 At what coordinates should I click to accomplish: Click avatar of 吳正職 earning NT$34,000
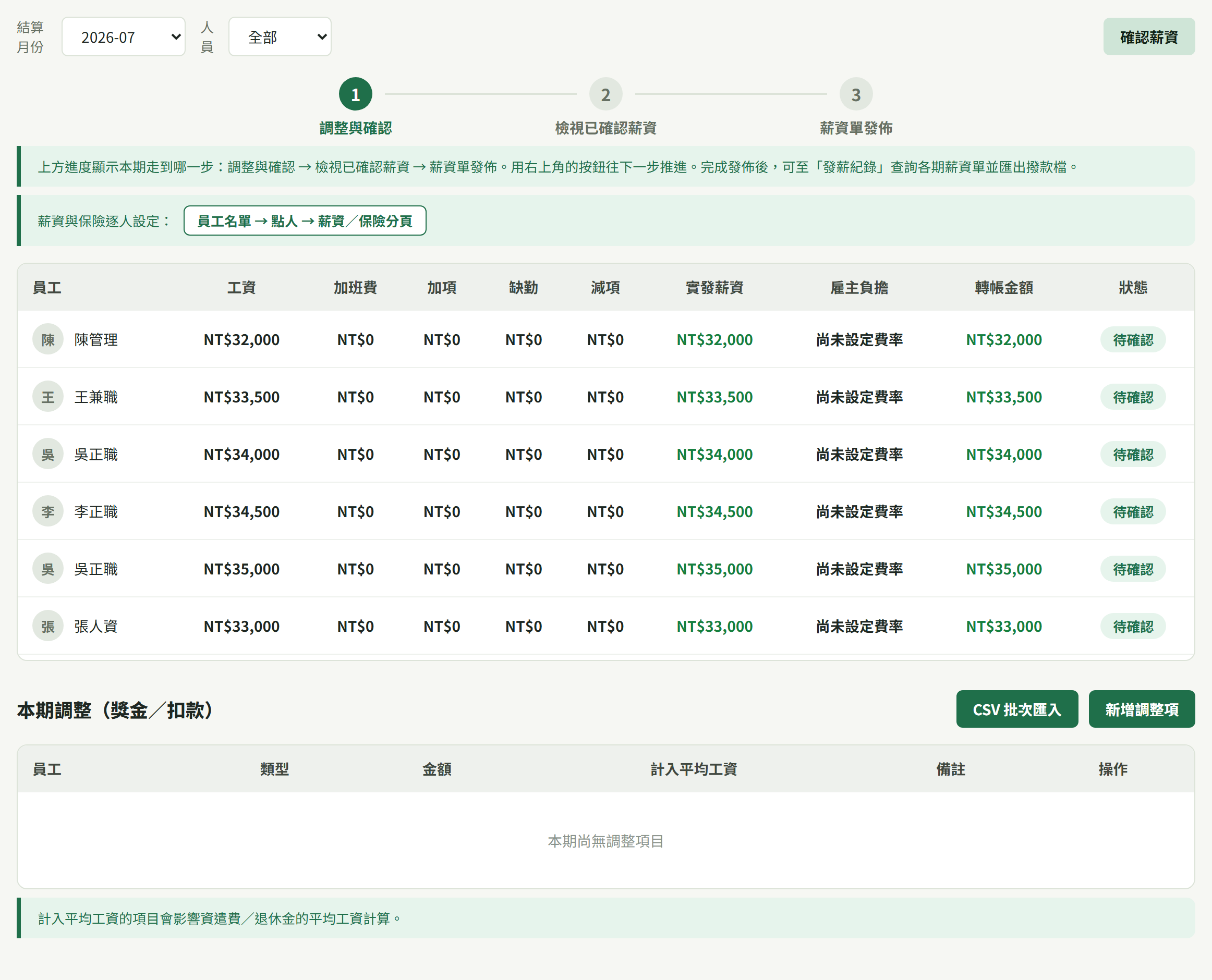[48, 454]
